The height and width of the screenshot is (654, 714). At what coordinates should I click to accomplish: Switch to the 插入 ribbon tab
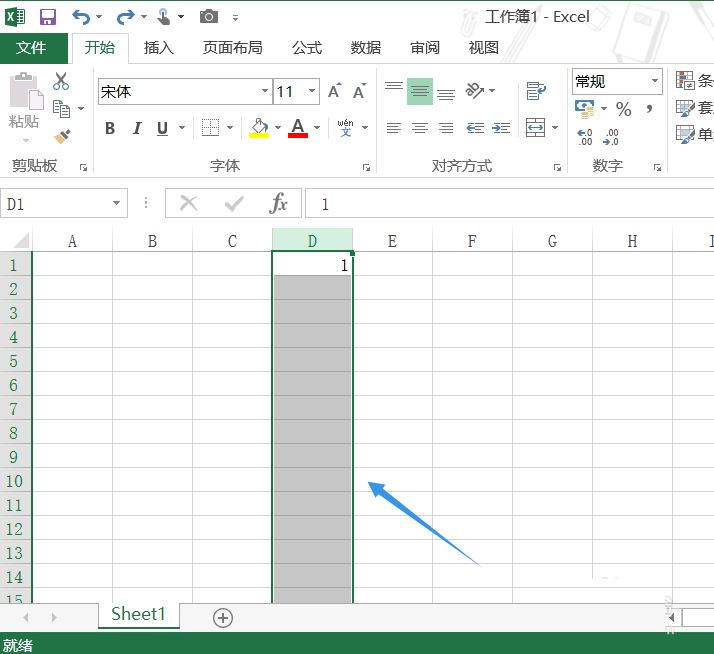(158, 47)
